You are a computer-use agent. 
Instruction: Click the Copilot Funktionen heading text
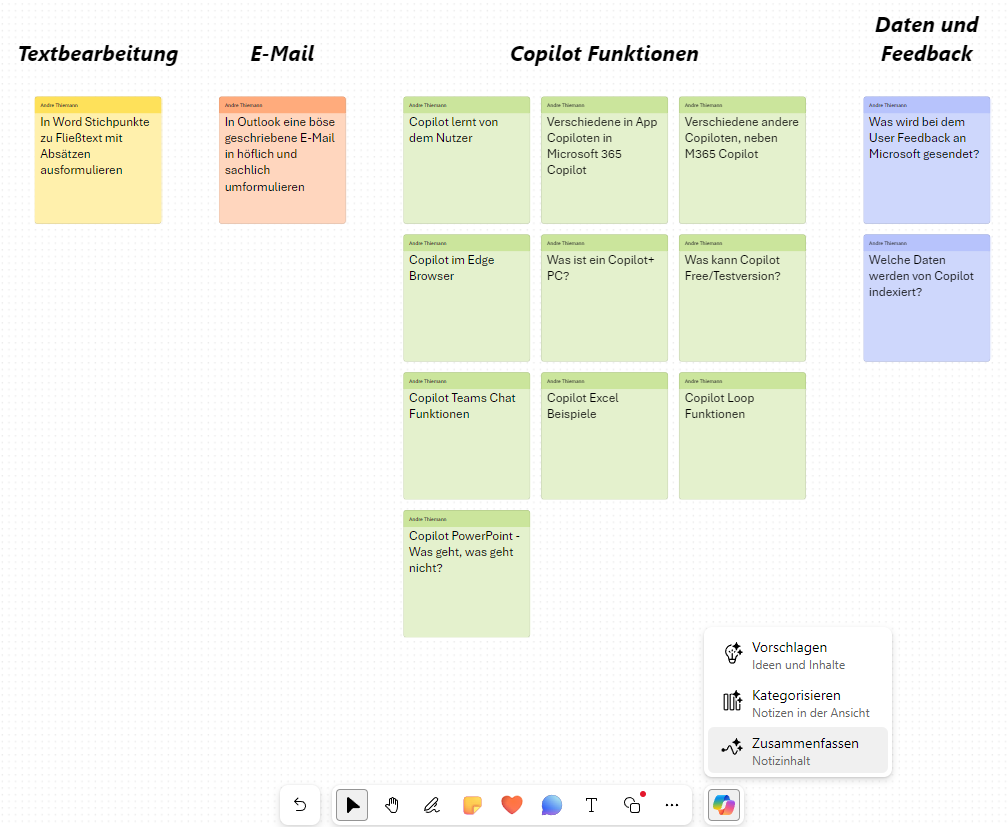pyautogui.click(x=604, y=54)
